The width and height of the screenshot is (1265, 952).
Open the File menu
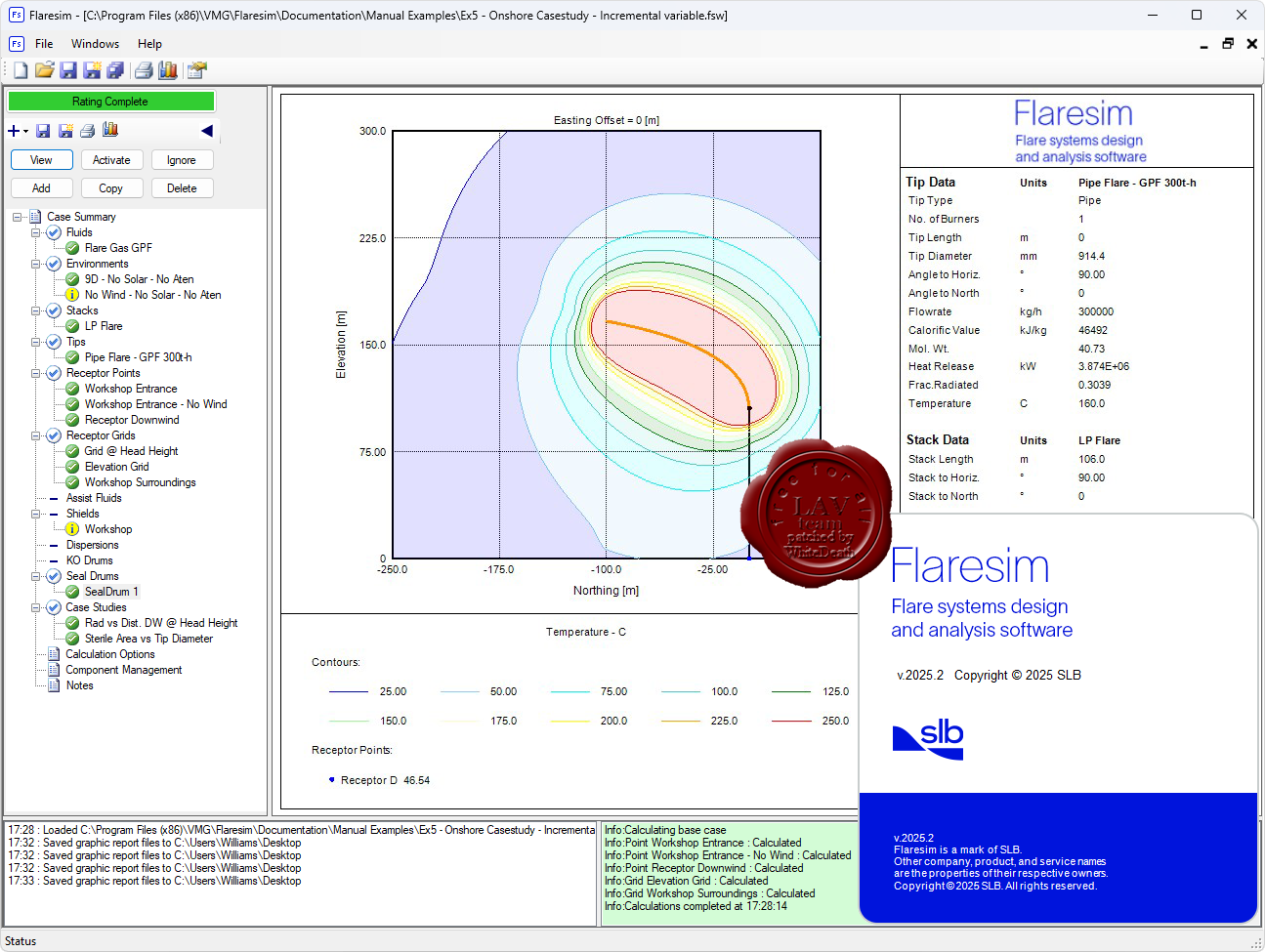point(44,44)
